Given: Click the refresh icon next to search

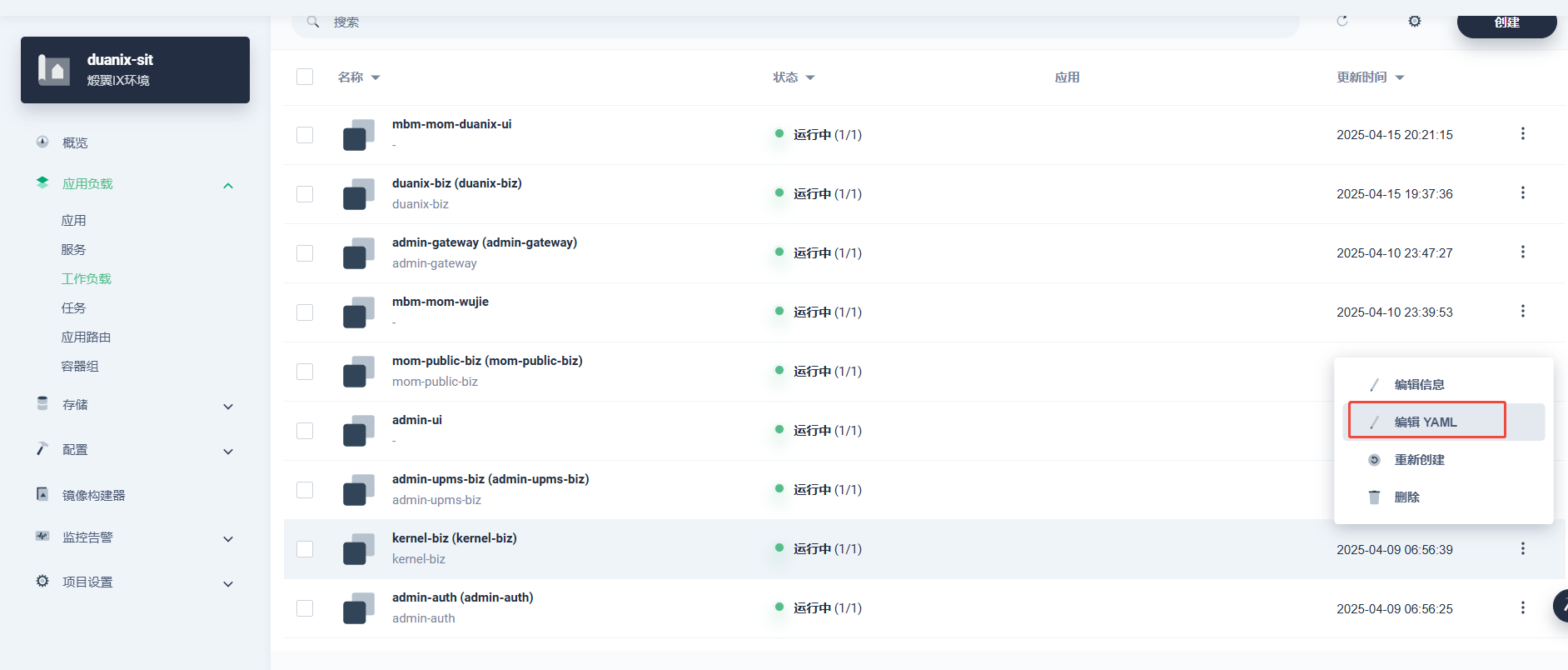Looking at the screenshot, I should pos(1342,21).
